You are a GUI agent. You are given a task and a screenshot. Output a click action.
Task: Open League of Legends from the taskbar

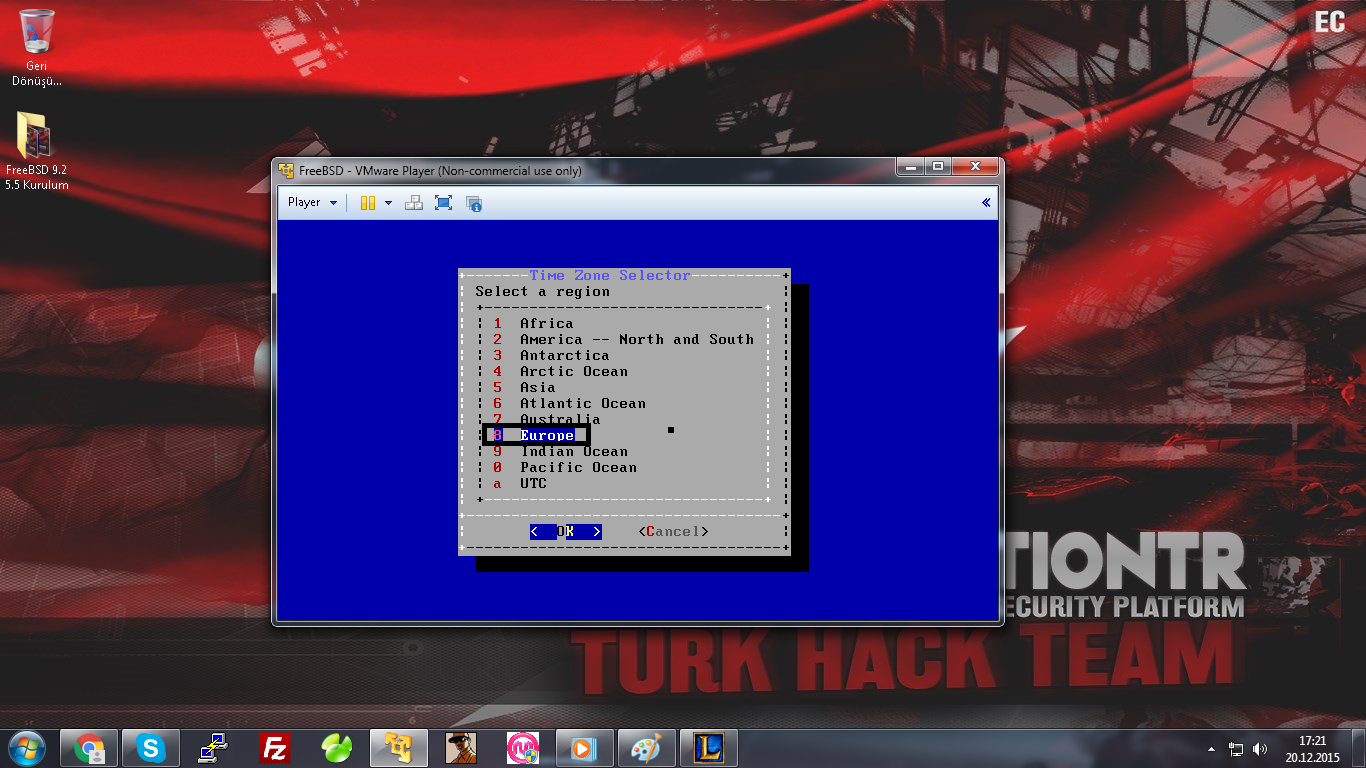tap(709, 748)
